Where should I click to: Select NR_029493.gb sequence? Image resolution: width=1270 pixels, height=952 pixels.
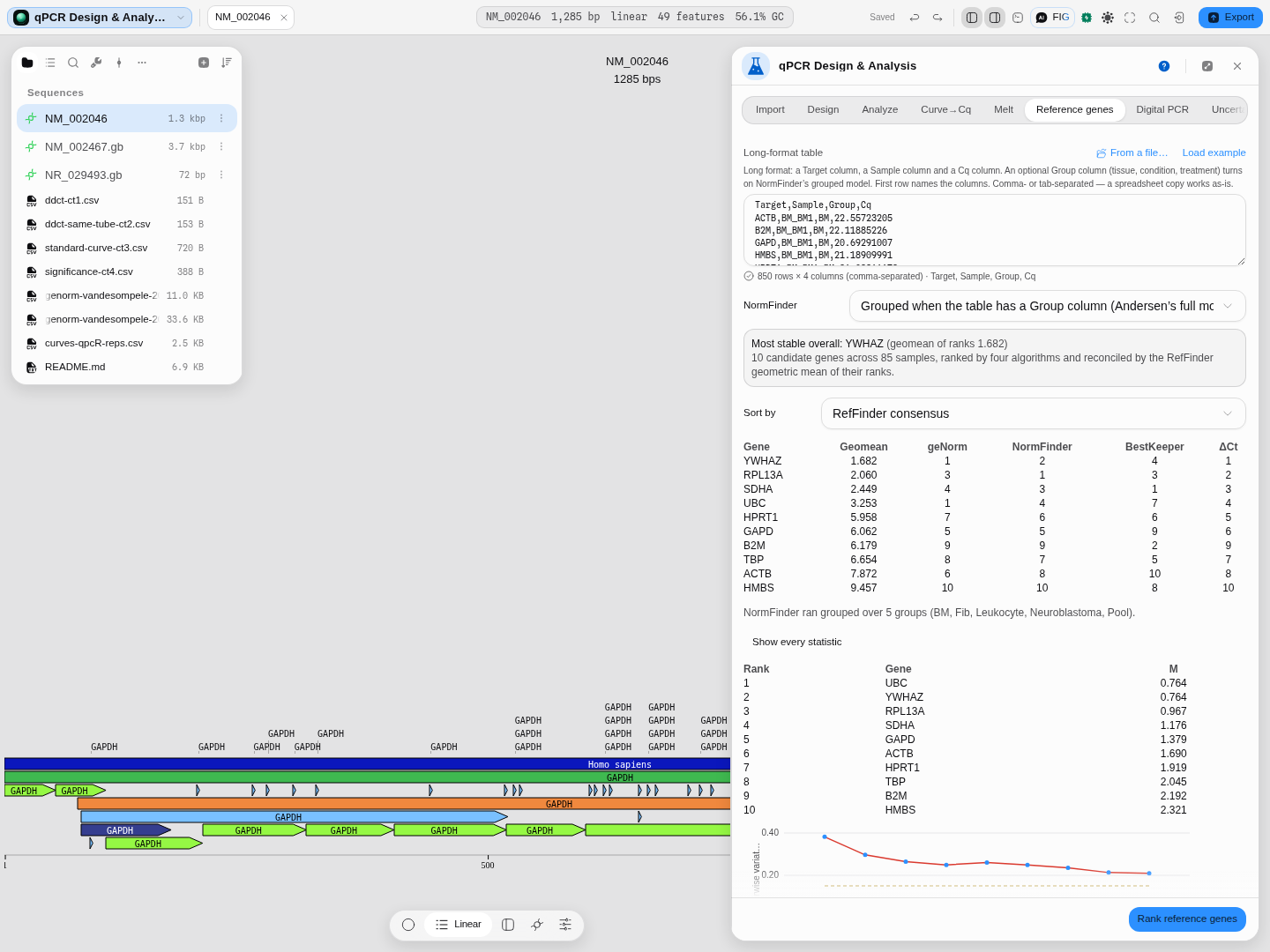tap(127, 175)
